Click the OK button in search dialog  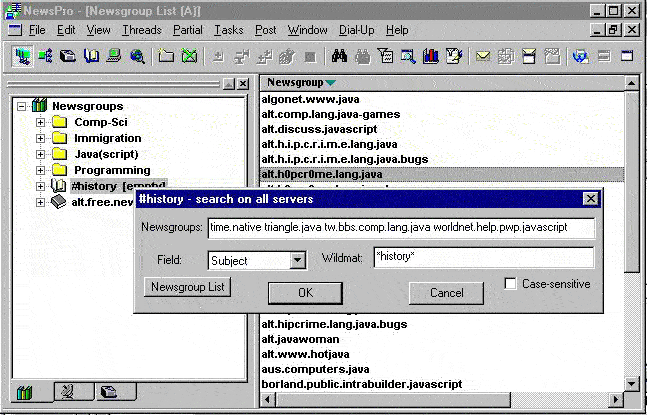tap(305, 293)
